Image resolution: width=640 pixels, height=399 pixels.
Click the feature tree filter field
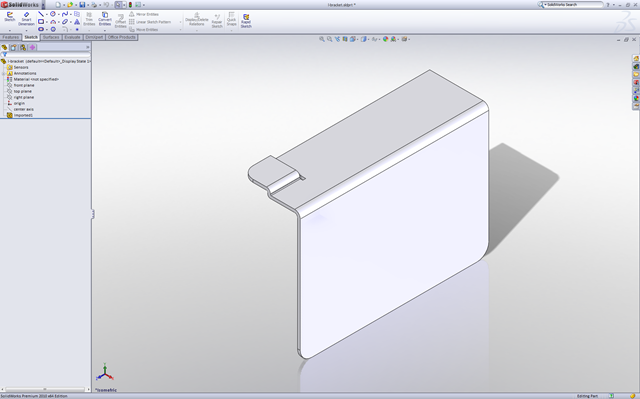click(46, 54)
